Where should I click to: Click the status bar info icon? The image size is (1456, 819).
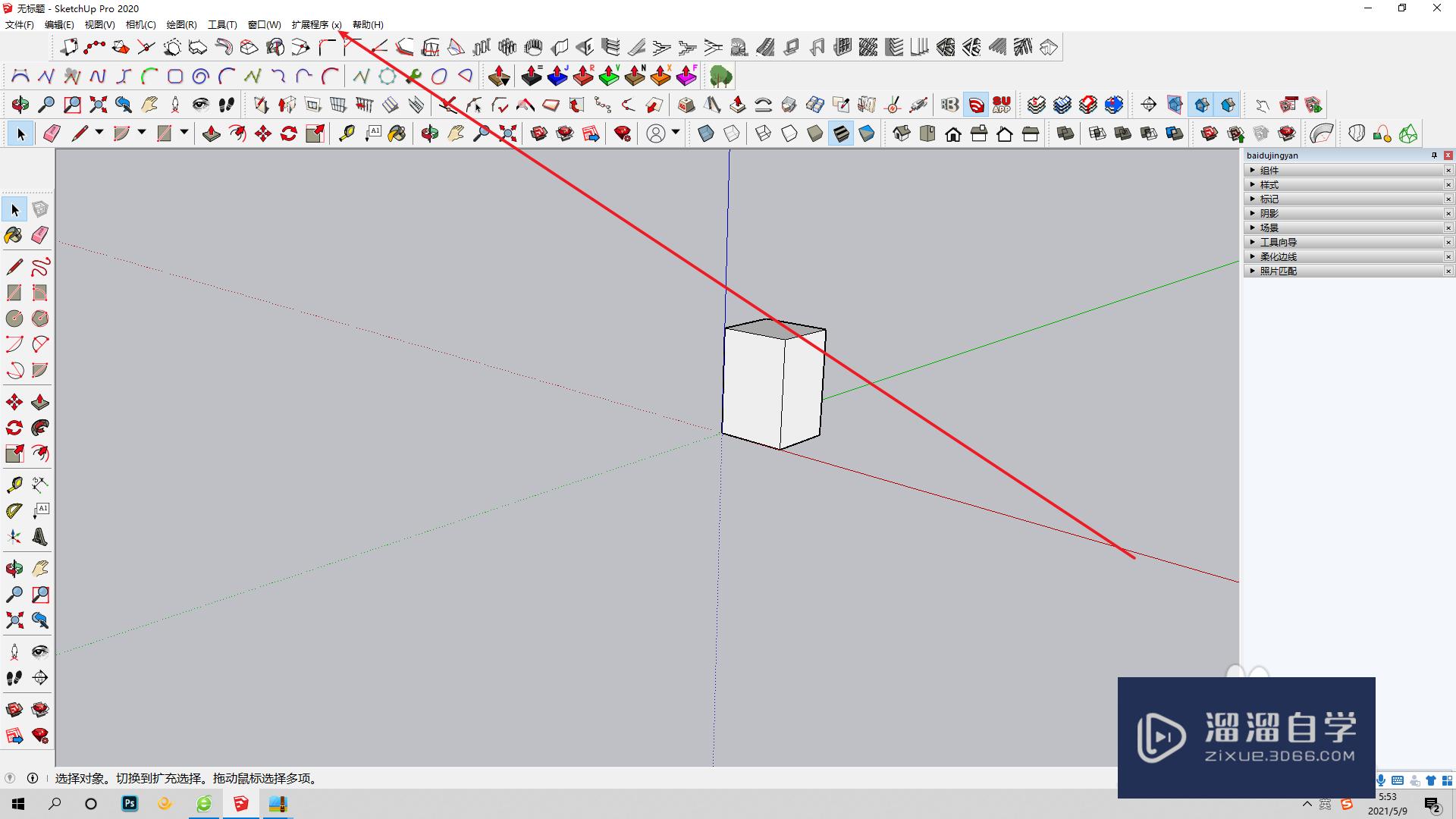pyautogui.click(x=33, y=778)
